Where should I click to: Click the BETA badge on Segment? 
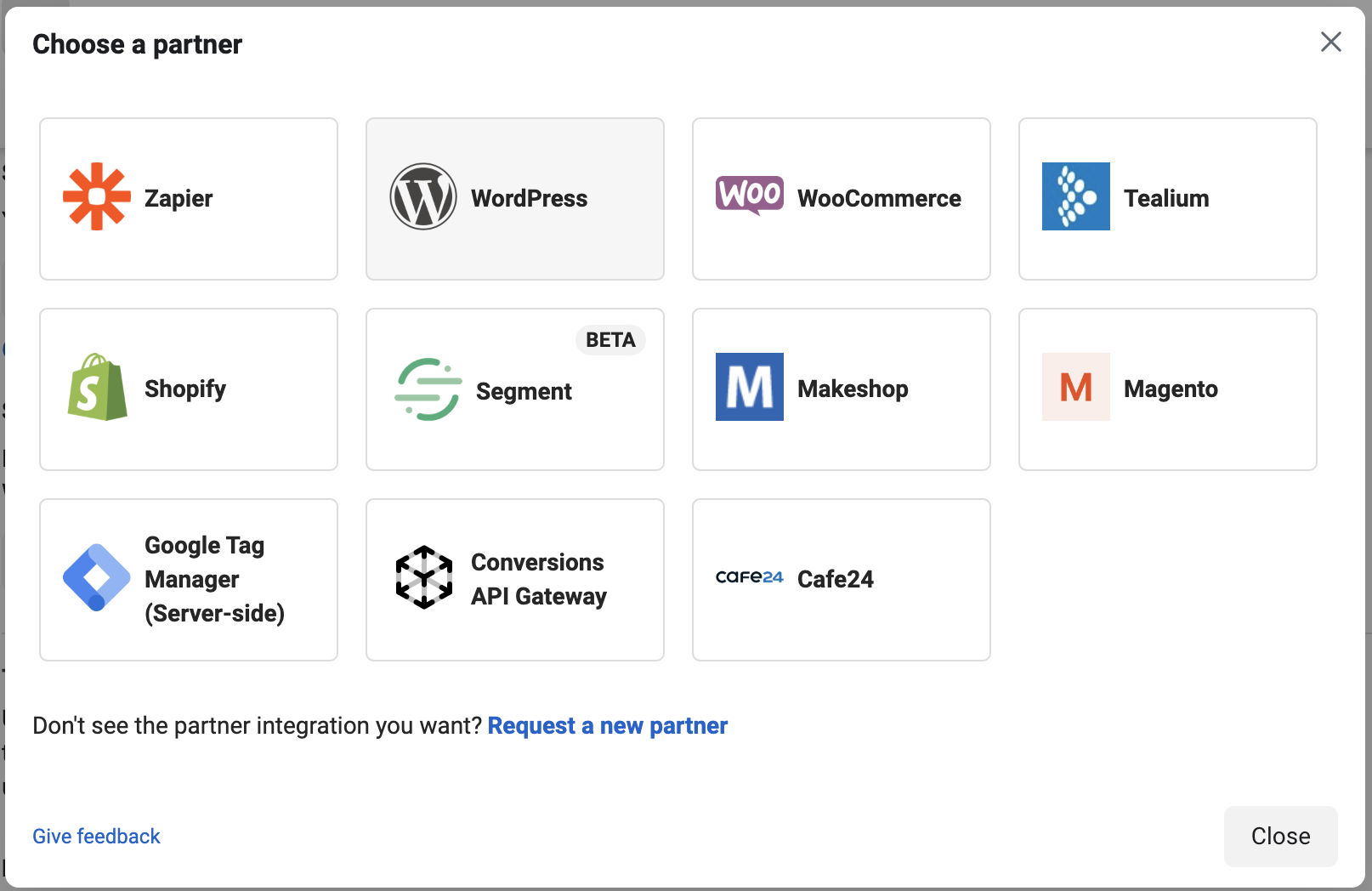tap(610, 340)
